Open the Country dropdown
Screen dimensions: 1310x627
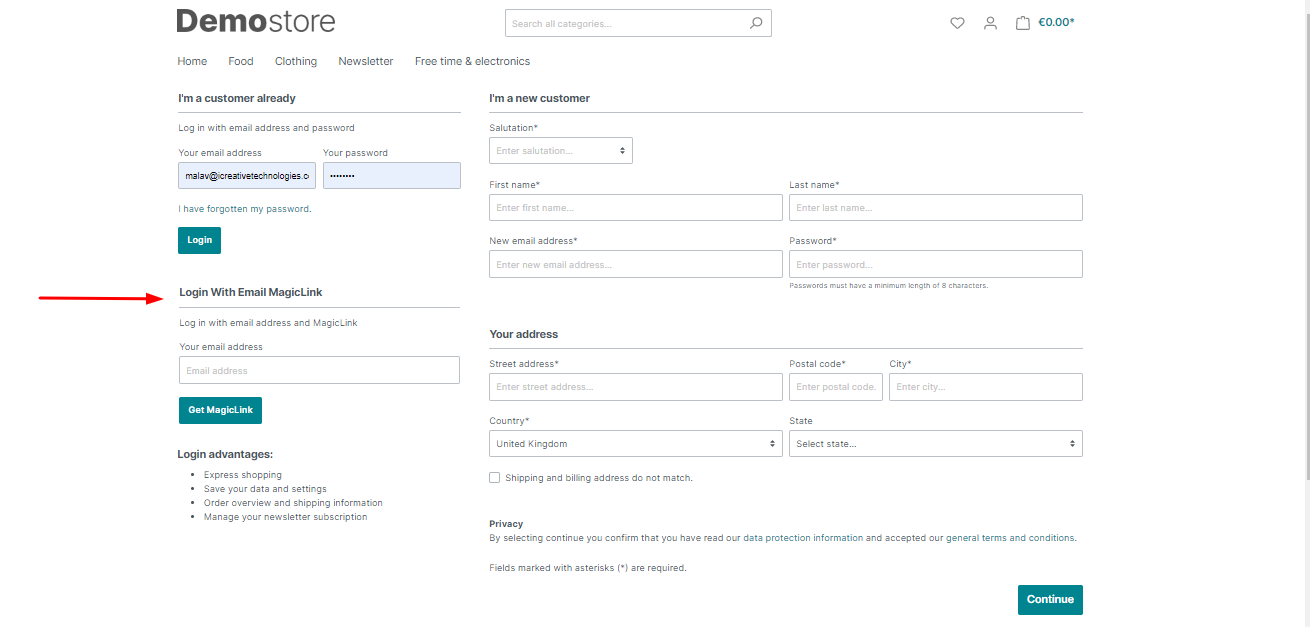(x=635, y=444)
